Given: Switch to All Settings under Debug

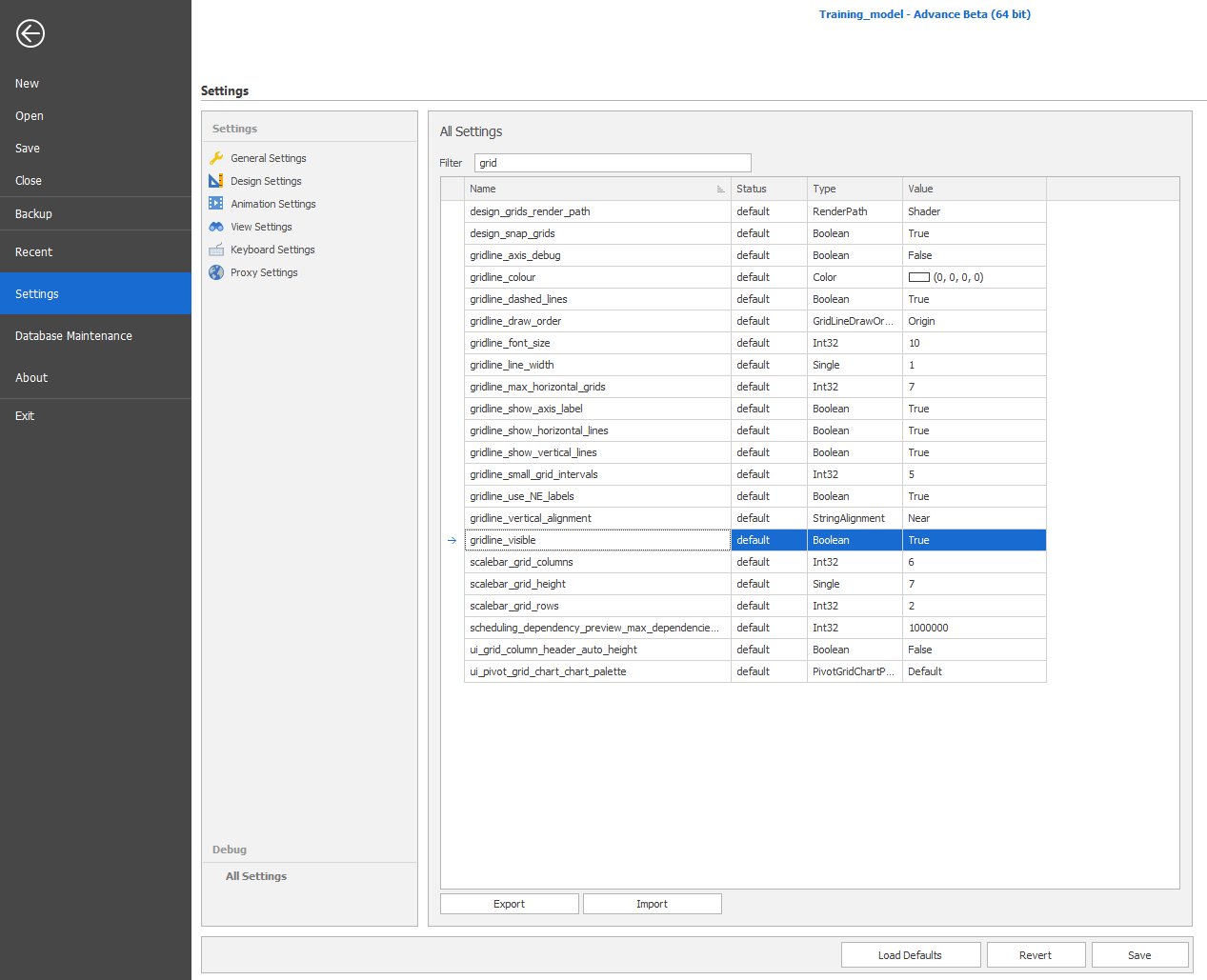Looking at the screenshot, I should [x=255, y=876].
